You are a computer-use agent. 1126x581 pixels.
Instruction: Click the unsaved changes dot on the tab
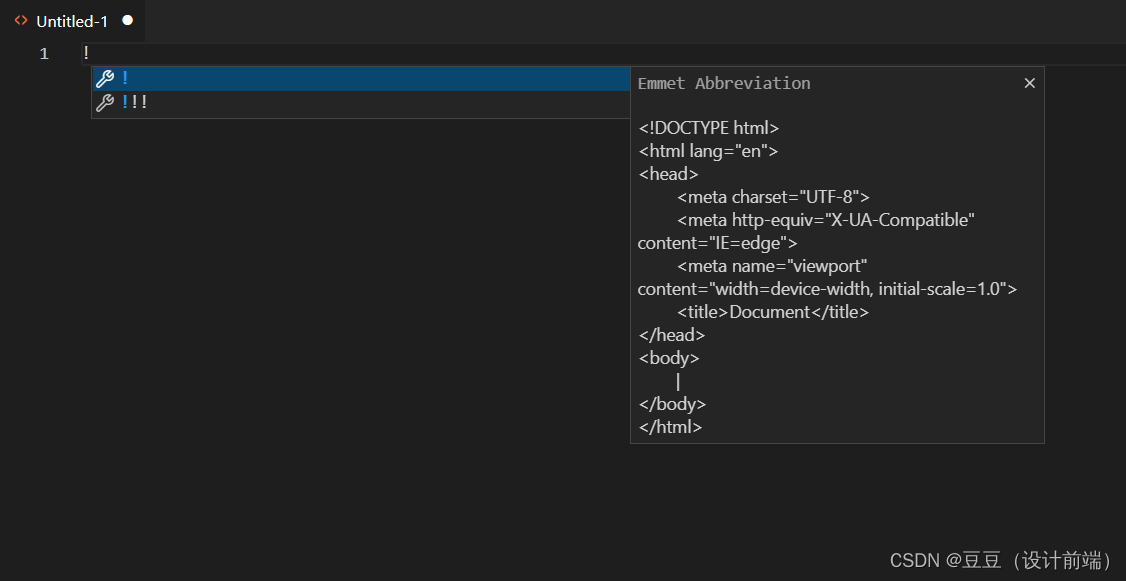(127, 19)
